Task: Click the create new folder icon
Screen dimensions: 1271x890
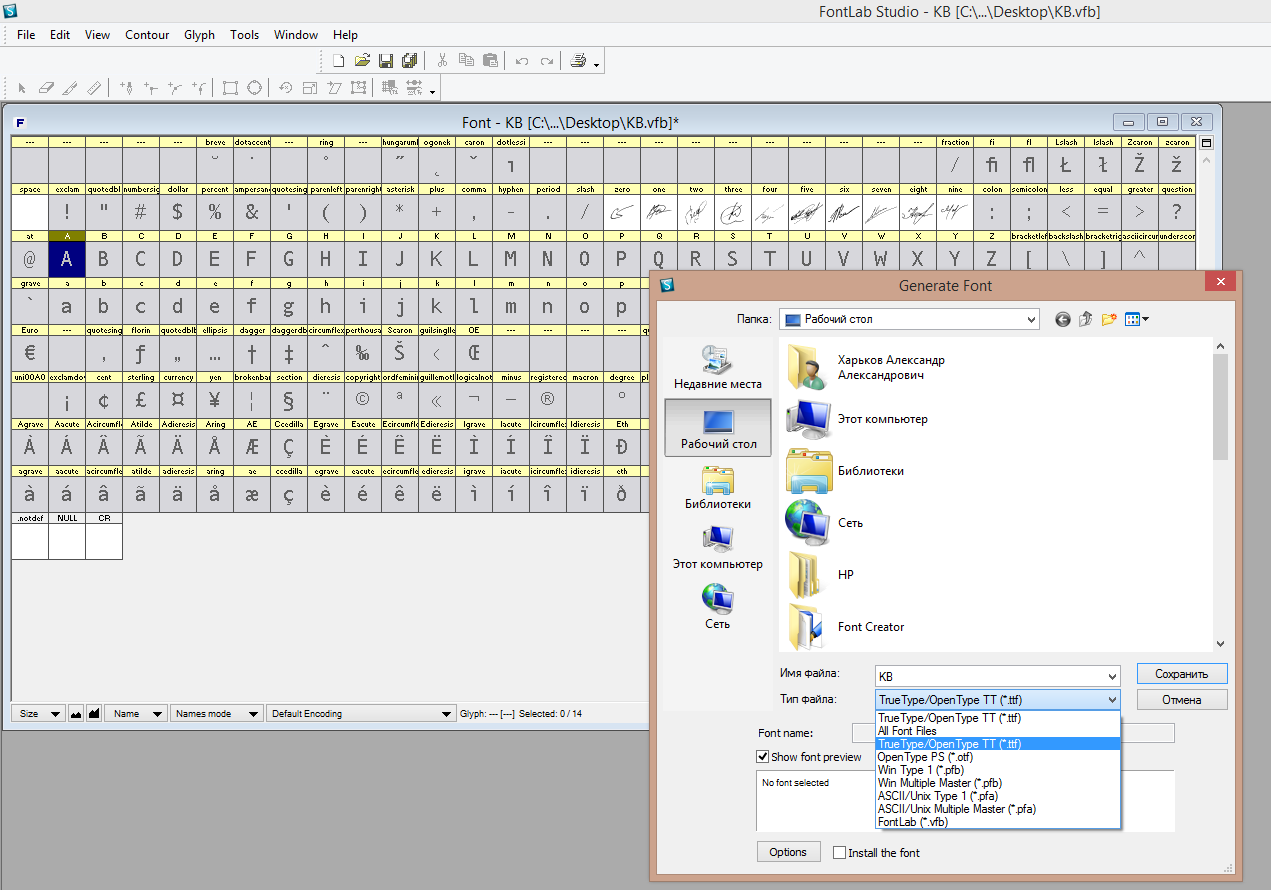Action: (1108, 319)
